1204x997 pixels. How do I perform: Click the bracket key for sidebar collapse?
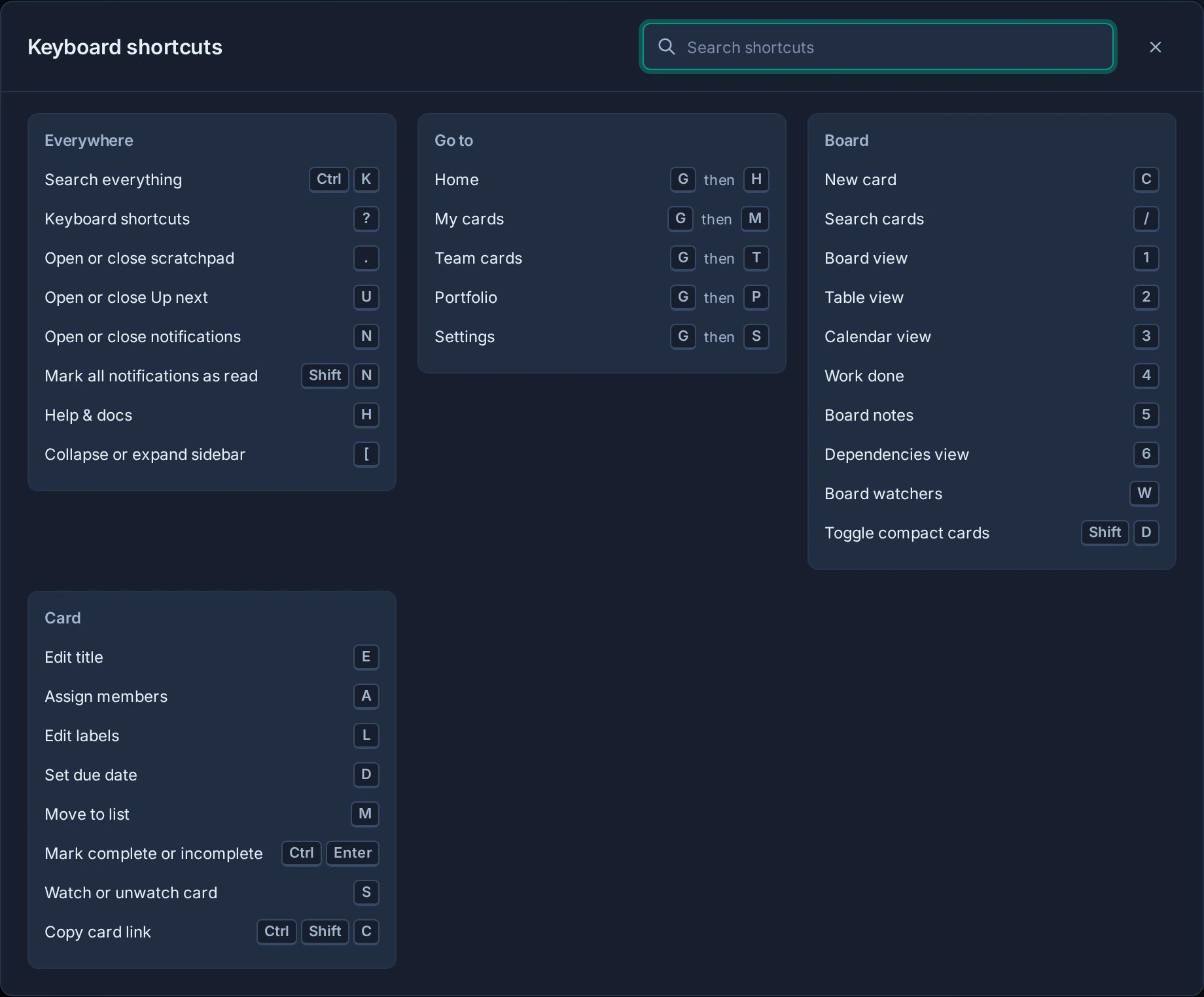366,454
